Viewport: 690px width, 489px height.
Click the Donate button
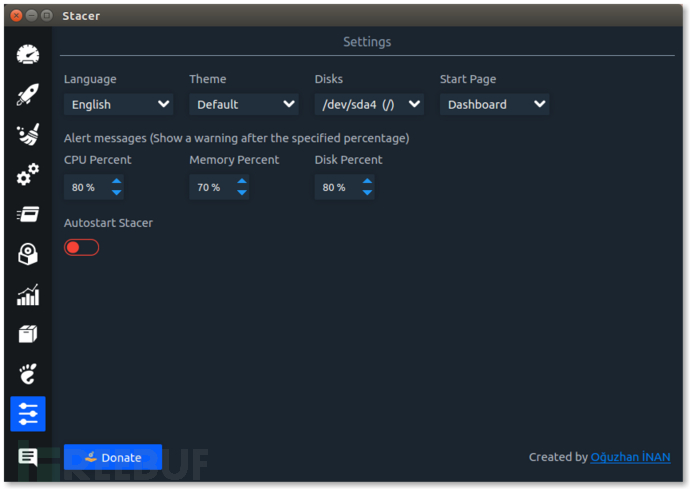click(x=113, y=457)
